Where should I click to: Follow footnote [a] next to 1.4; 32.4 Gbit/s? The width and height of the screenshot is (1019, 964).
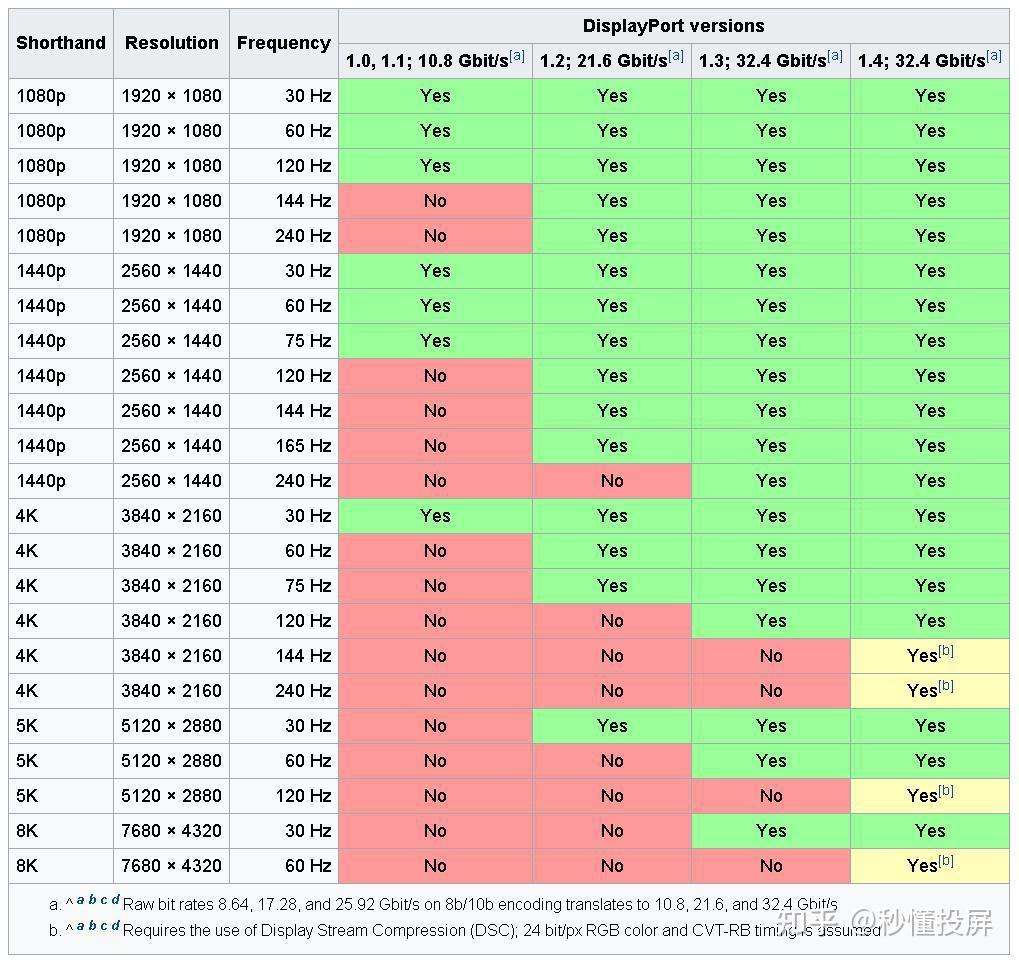click(994, 56)
